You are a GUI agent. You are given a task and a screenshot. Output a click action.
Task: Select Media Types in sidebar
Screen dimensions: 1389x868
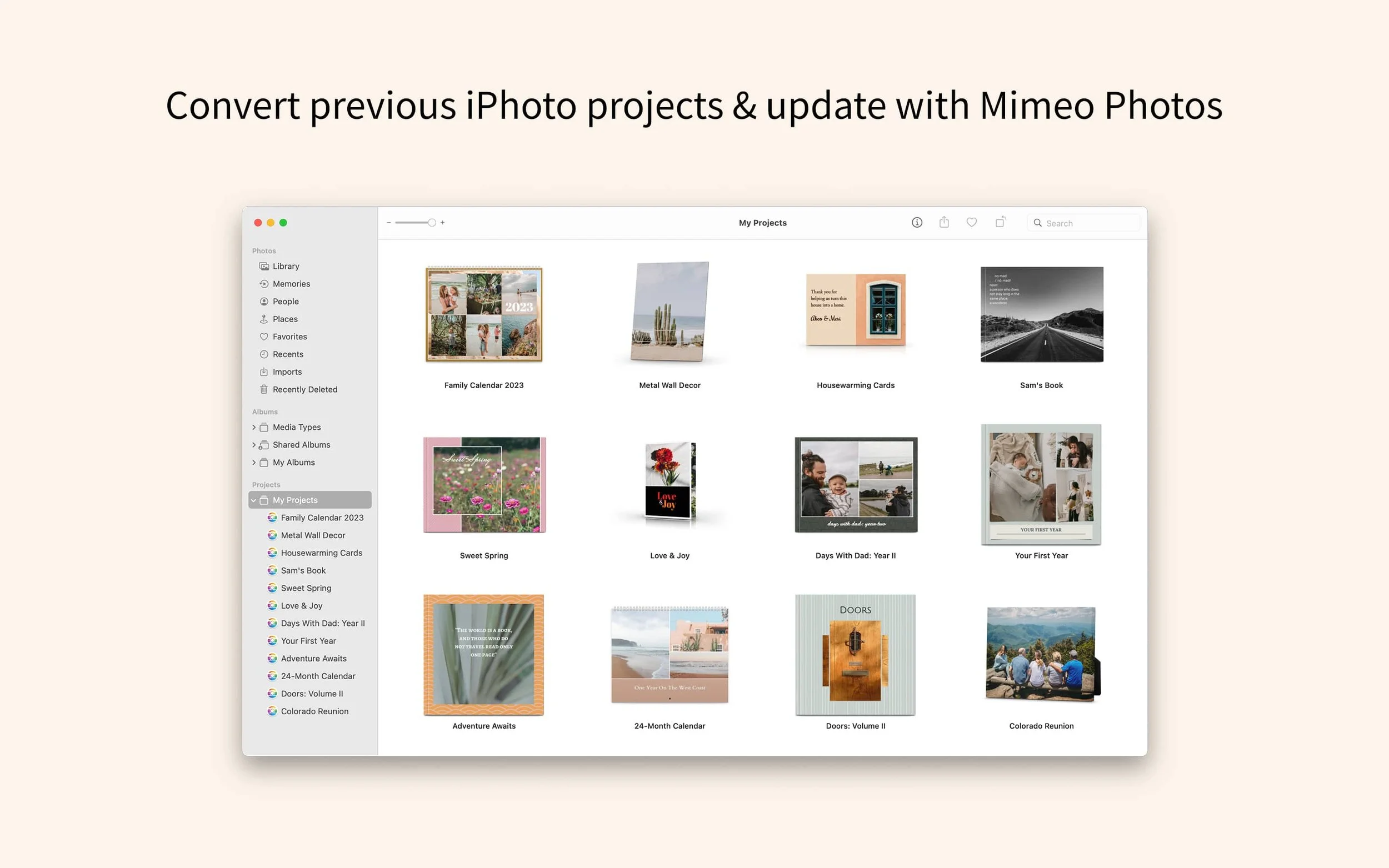point(296,427)
